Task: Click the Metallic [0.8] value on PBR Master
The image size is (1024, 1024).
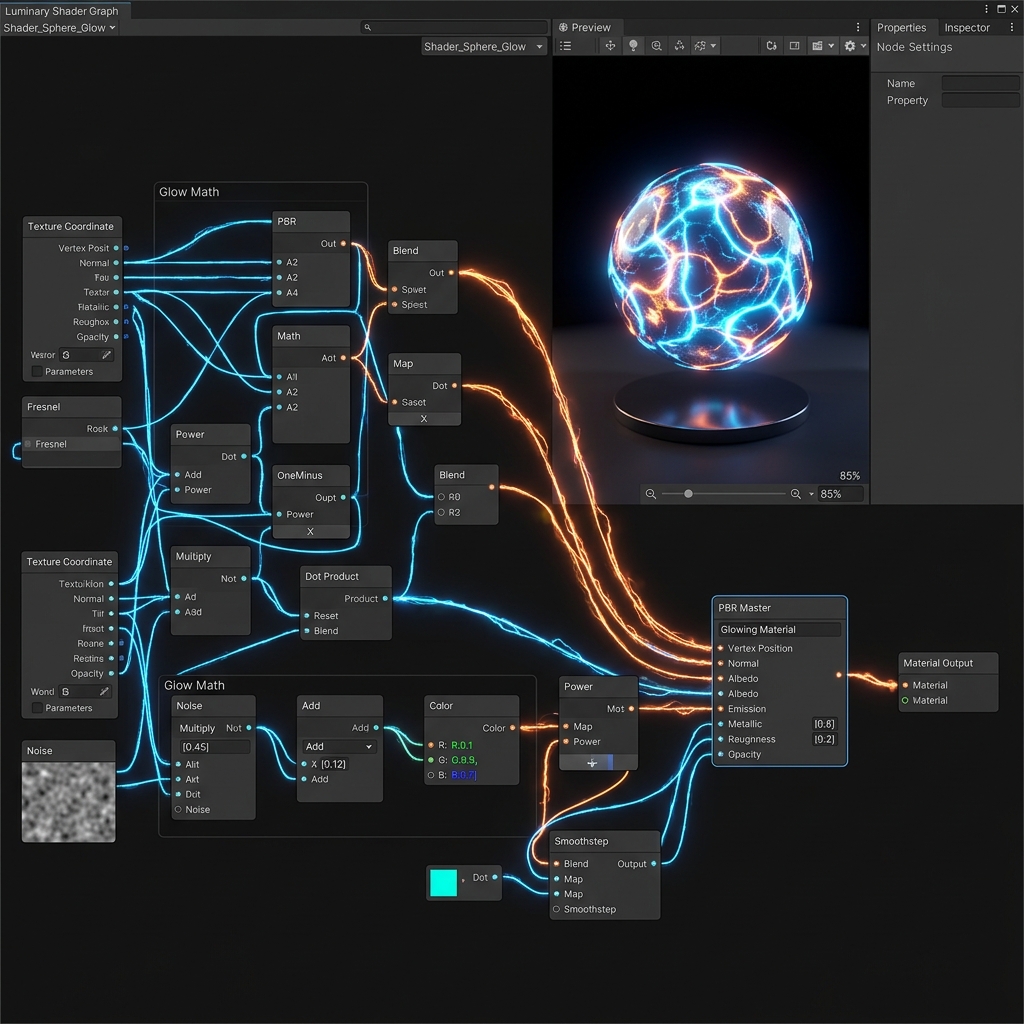Action: [824, 724]
